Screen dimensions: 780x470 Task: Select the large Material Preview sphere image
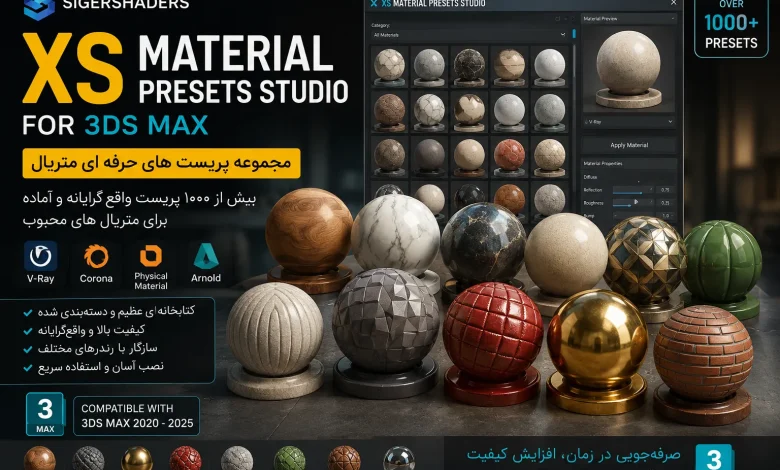click(x=629, y=69)
